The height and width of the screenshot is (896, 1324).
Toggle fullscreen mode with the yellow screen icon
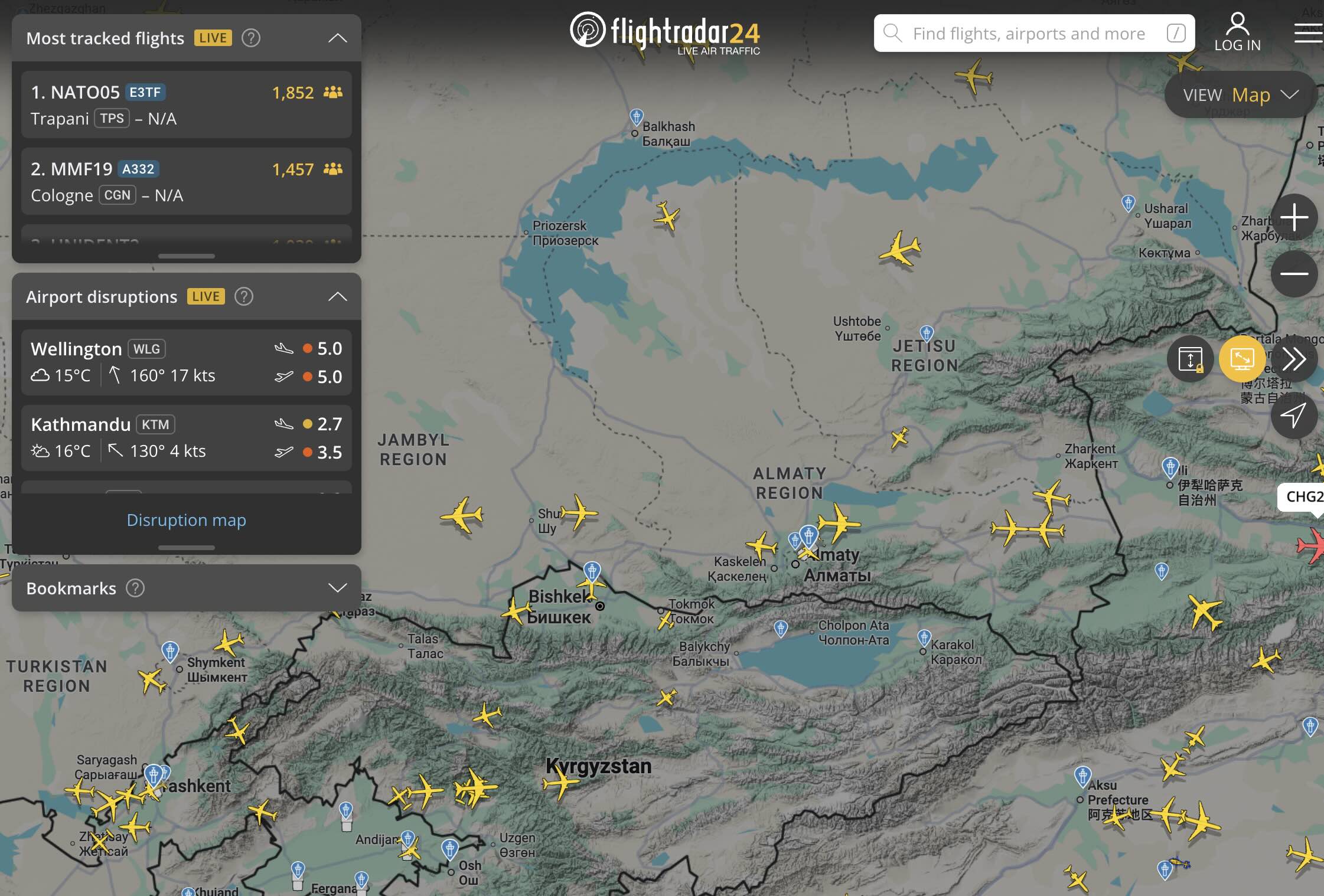coord(1242,359)
